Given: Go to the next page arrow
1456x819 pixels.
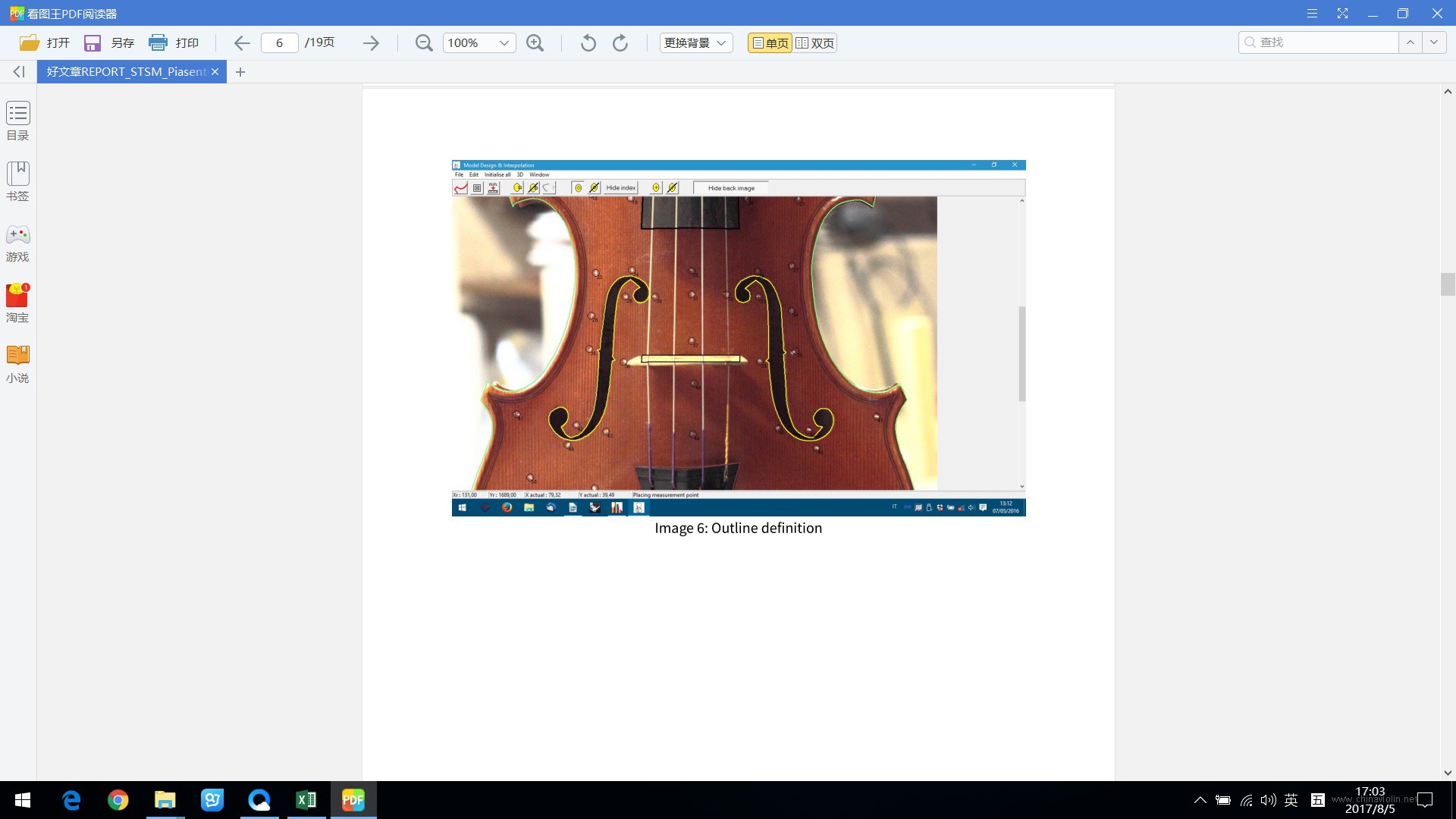Looking at the screenshot, I should pyautogui.click(x=371, y=43).
